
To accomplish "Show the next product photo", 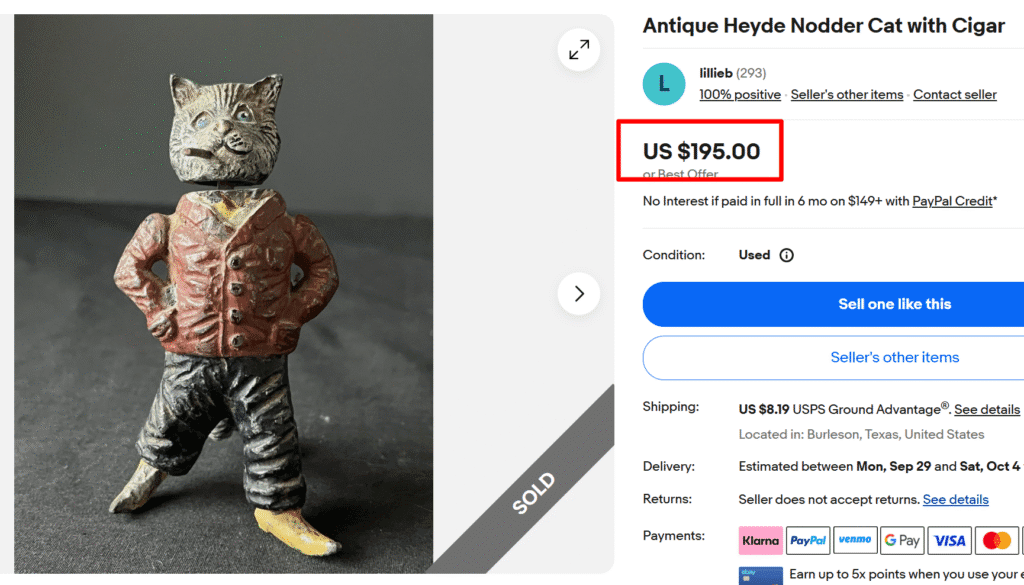I will coord(579,294).
